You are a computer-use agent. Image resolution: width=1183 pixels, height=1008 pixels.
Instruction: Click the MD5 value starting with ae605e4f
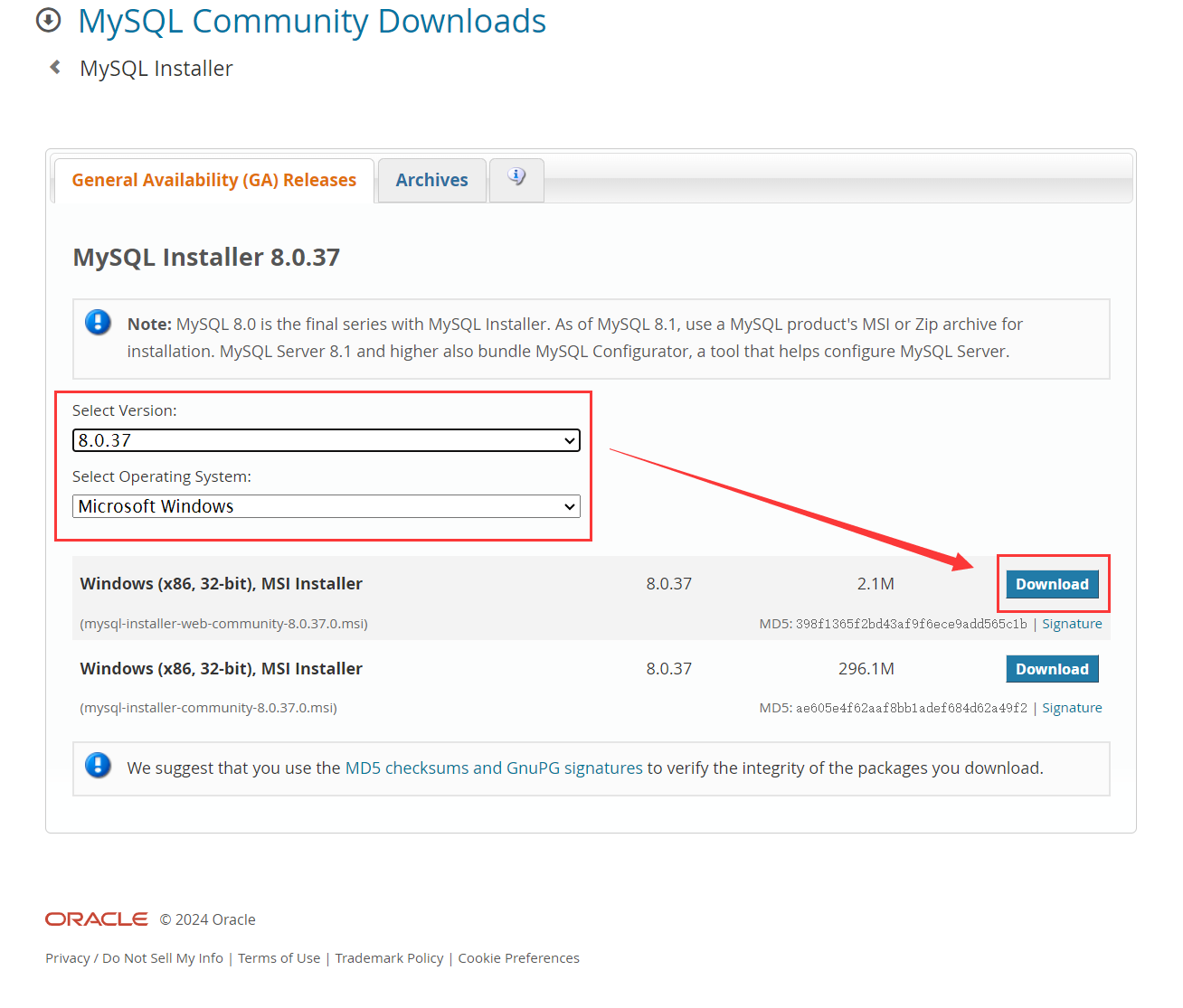pyautogui.click(x=911, y=708)
